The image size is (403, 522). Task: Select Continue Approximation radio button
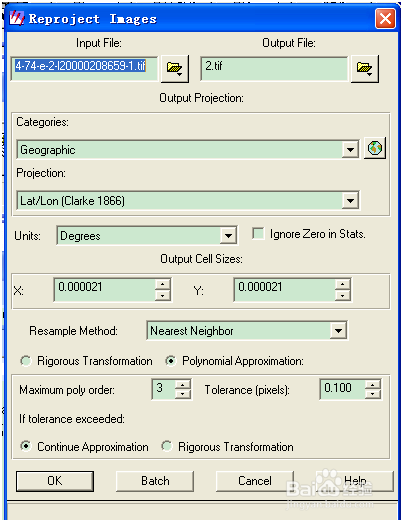click(26, 446)
